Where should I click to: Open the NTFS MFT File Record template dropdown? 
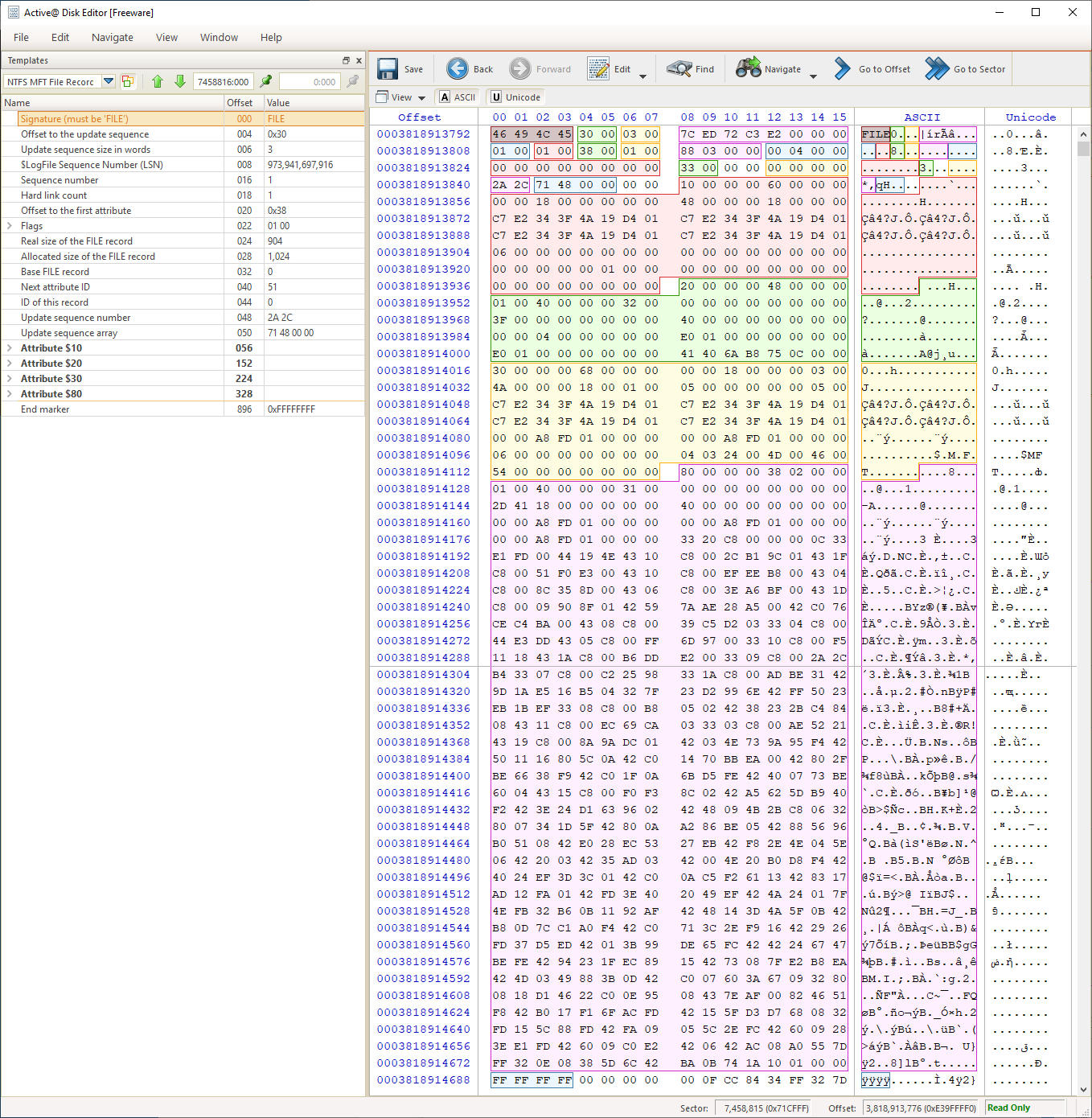pos(109,81)
